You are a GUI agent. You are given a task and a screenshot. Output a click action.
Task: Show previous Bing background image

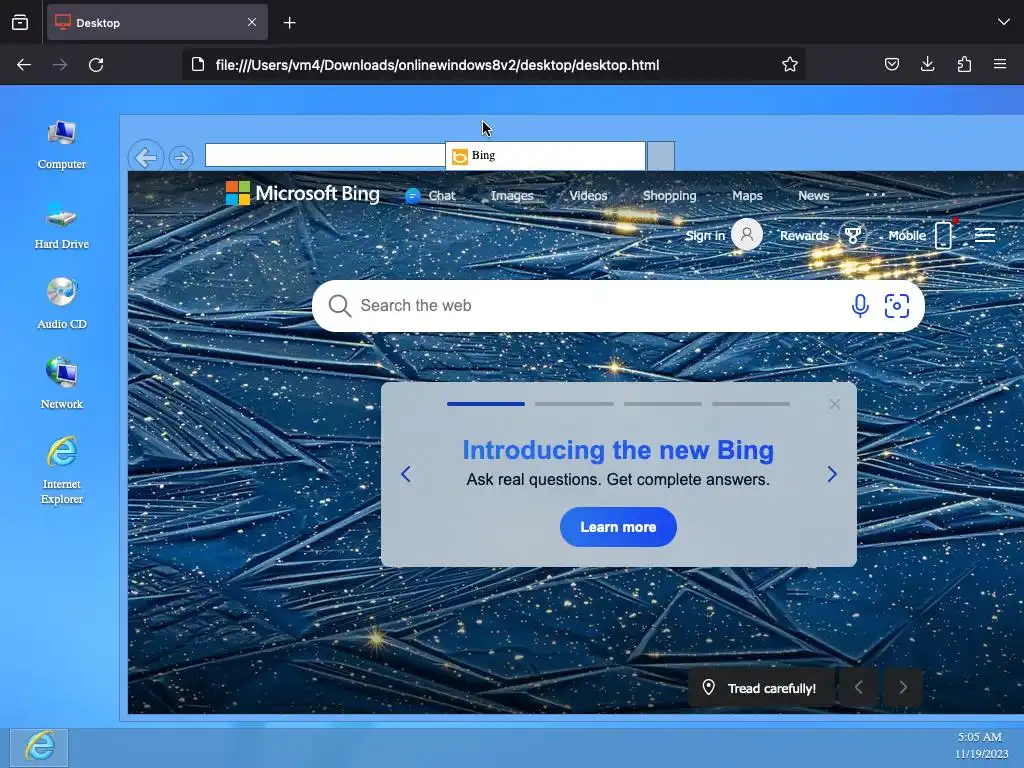(858, 688)
